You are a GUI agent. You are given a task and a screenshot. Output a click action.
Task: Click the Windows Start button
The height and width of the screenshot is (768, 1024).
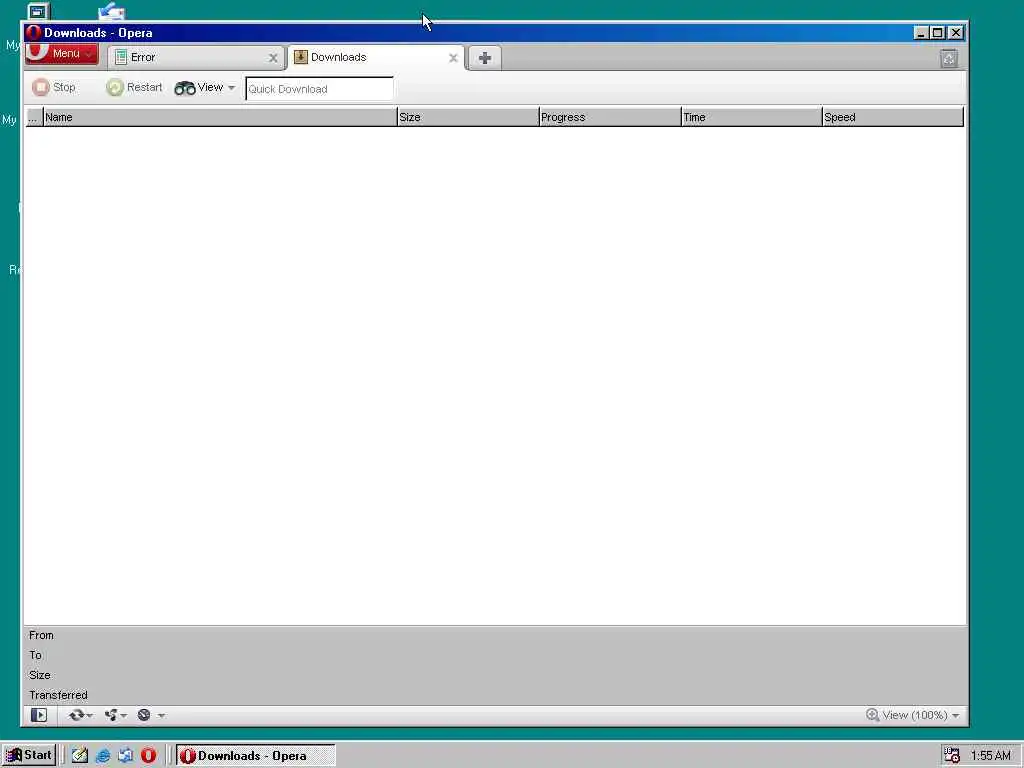pyautogui.click(x=29, y=755)
